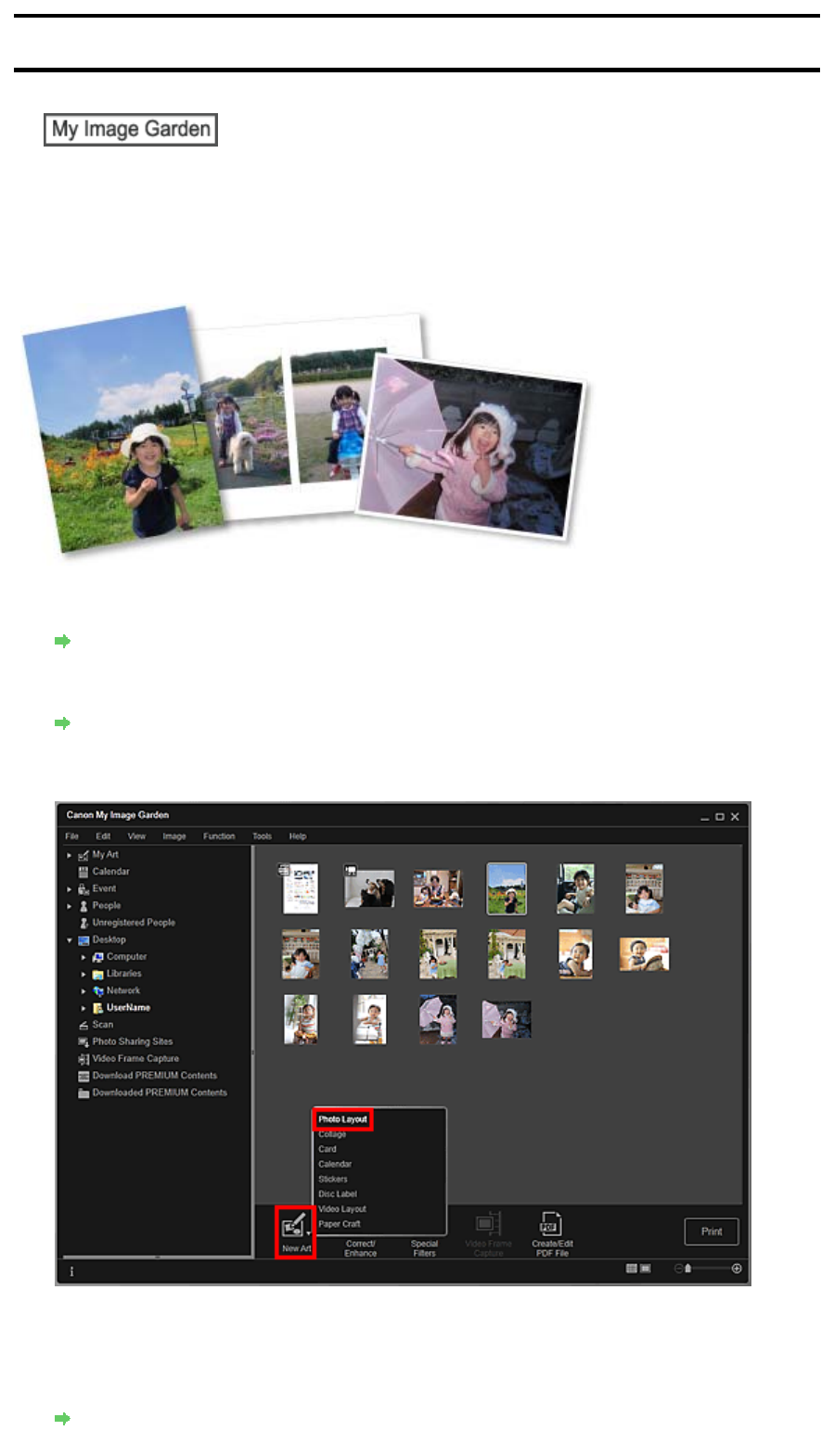Expand the UserName tree node arrow
The height and width of the screenshot is (1456, 834).
(x=83, y=1007)
